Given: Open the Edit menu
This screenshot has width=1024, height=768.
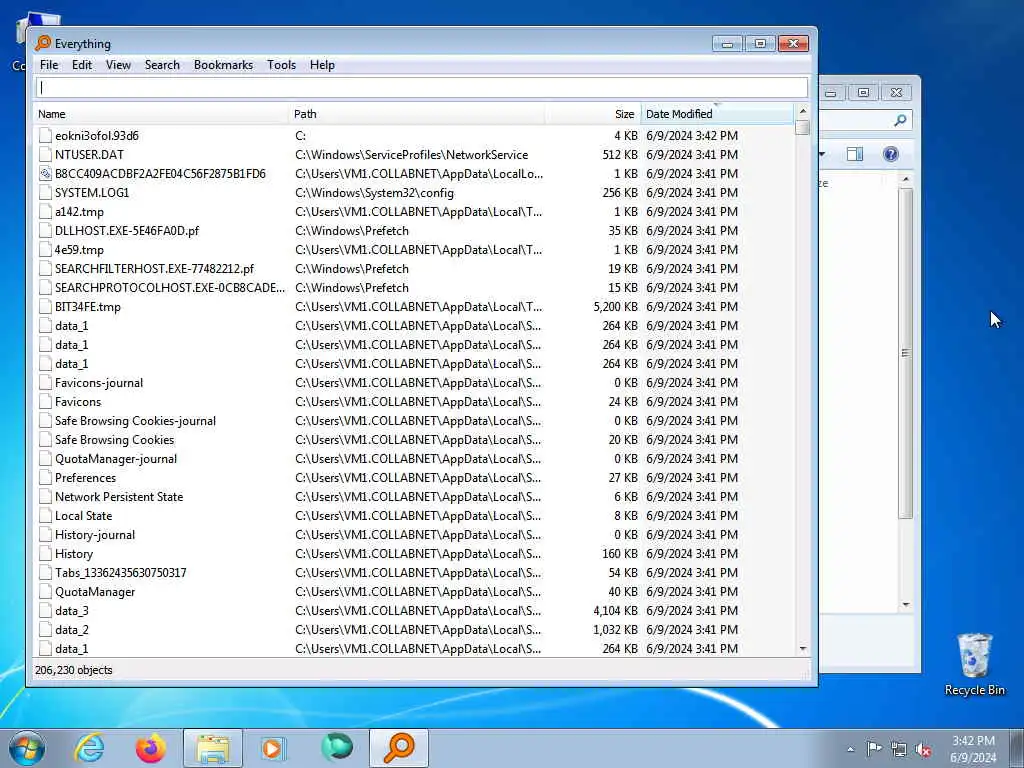Looking at the screenshot, I should click(82, 65).
